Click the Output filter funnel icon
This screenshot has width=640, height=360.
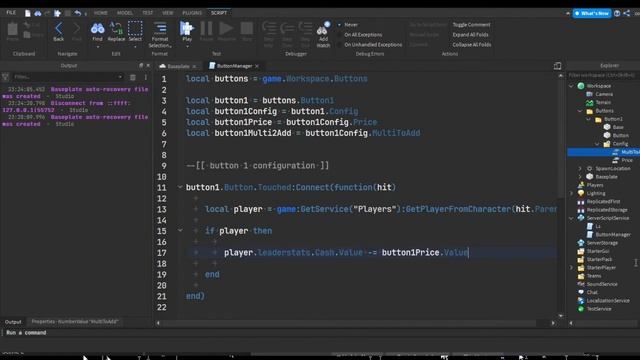(5, 77)
